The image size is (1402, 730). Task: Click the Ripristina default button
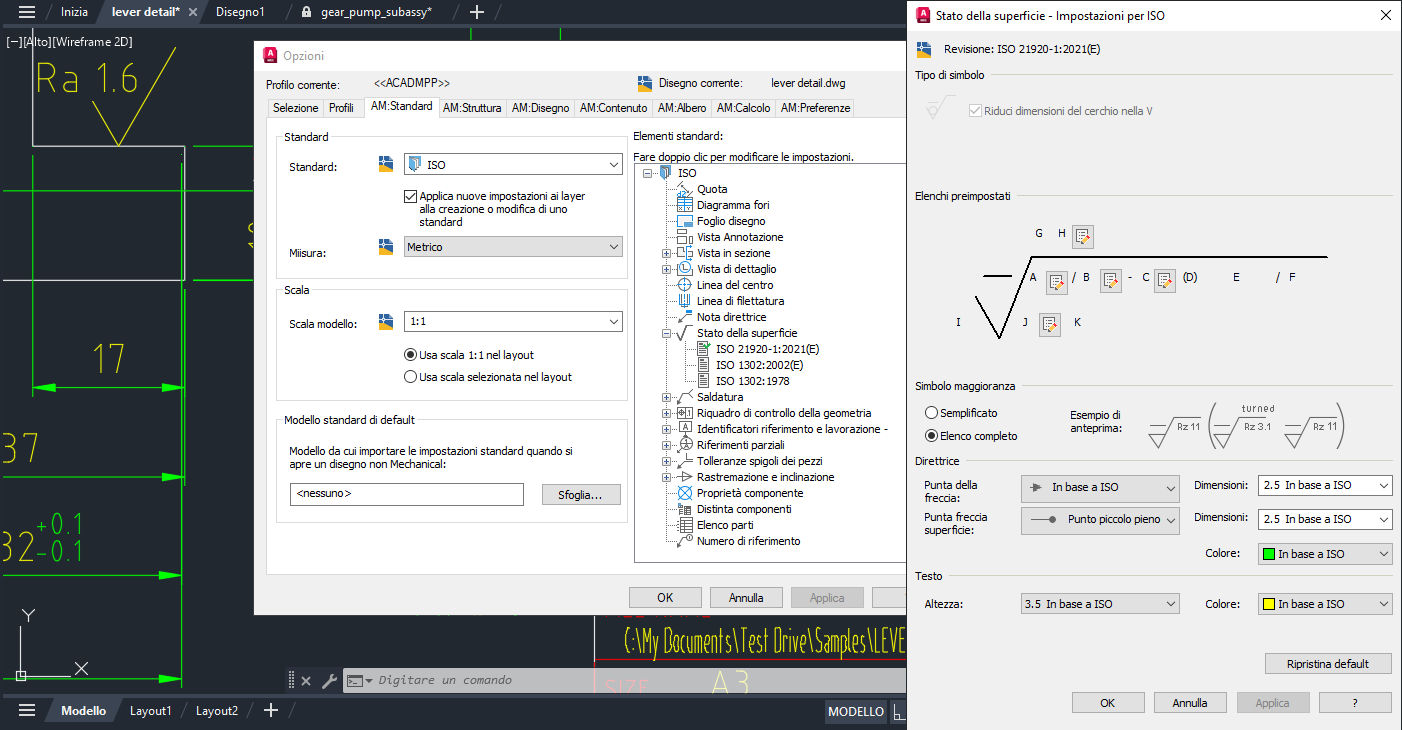pyautogui.click(x=1327, y=664)
